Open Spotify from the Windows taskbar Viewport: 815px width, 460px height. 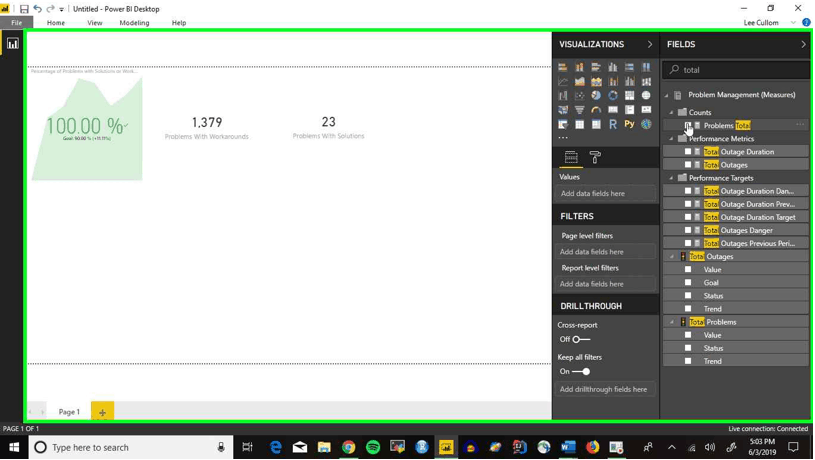click(373, 447)
